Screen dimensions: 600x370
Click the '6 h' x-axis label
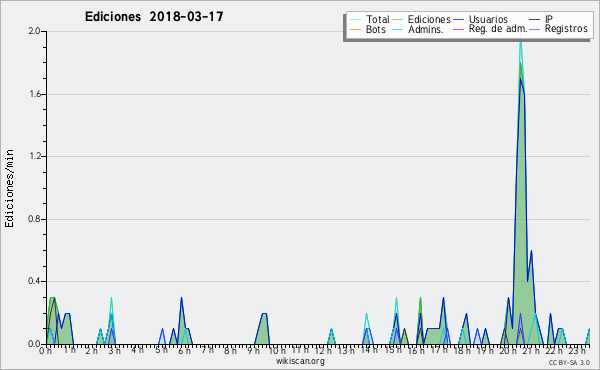coord(184,351)
